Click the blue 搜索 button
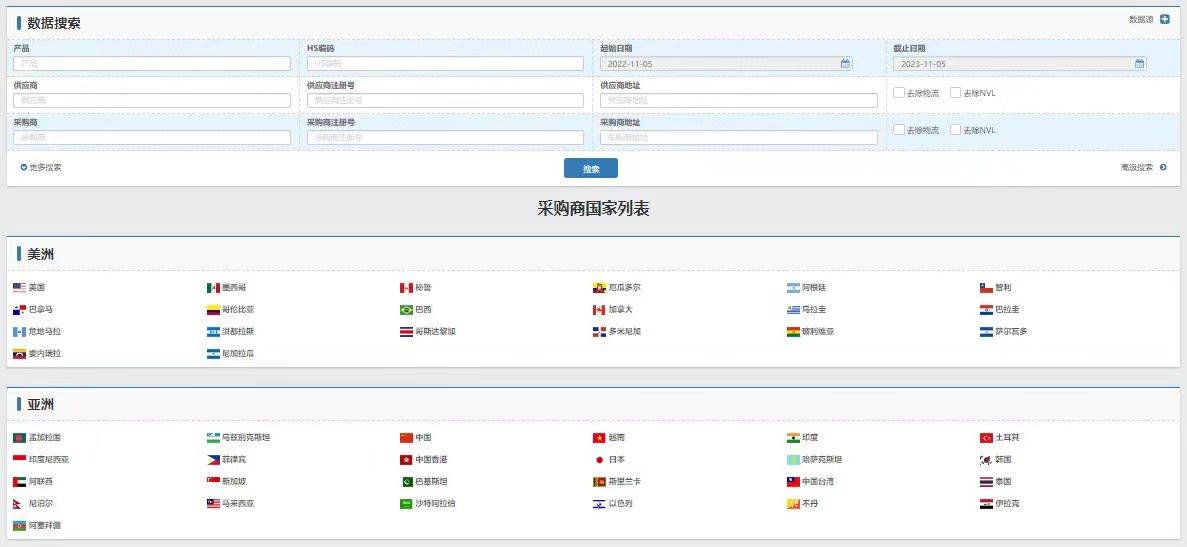Image resolution: width=1187 pixels, height=547 pixels. pyautogui.click(x=590, y=169)
